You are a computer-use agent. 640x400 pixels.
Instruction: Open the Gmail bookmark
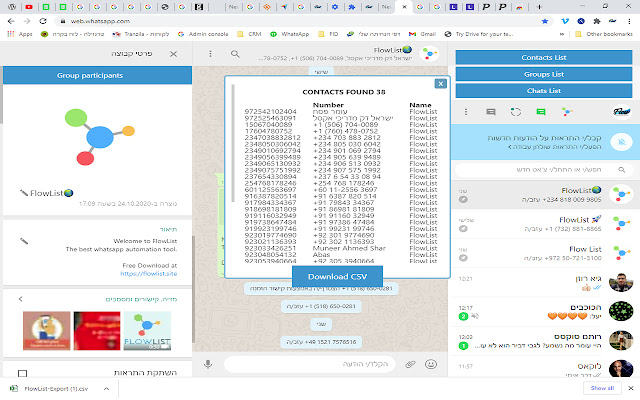click(x=422, y=34)
